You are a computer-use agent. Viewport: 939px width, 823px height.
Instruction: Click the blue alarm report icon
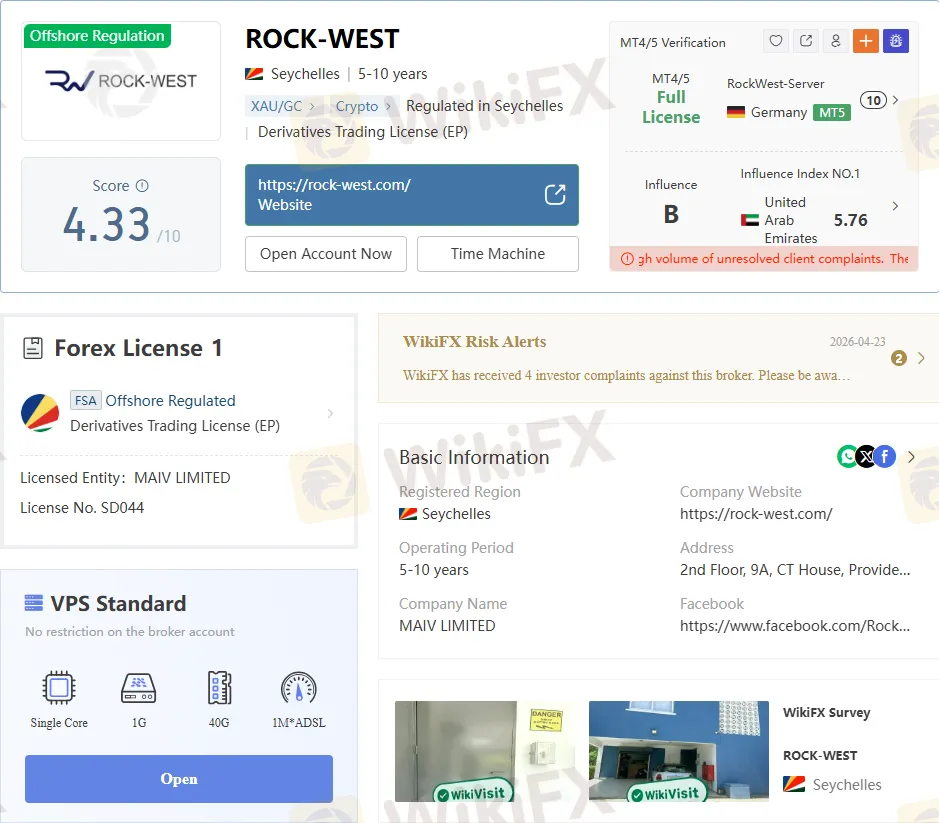(x=895, y=41)
